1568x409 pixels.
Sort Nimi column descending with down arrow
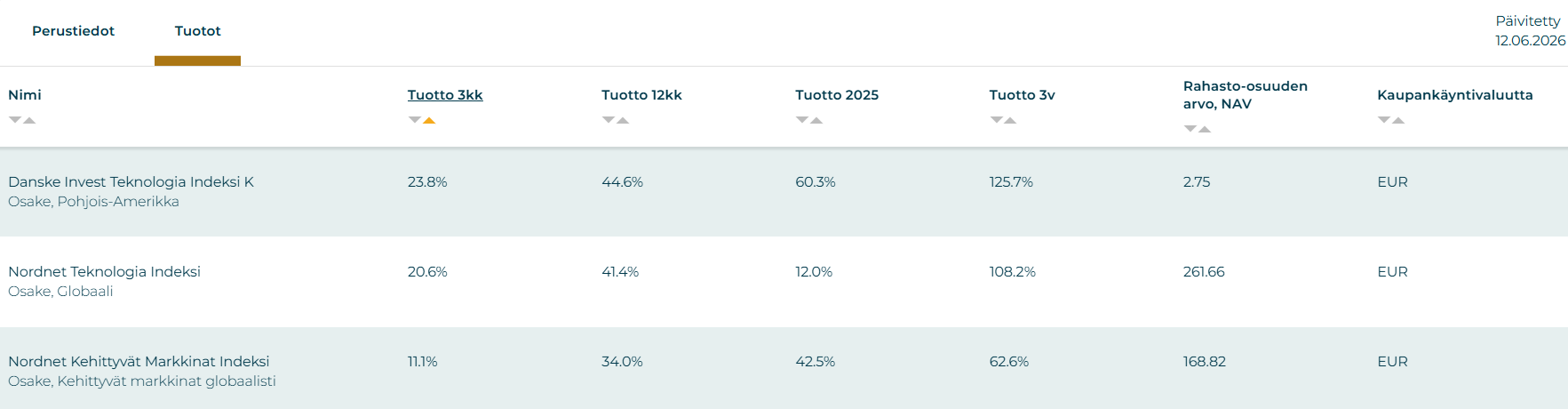(14, 120)
